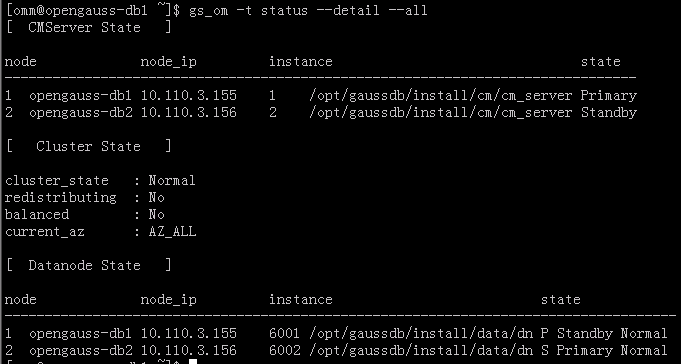Click the redistributing No value

click(156, 198)
